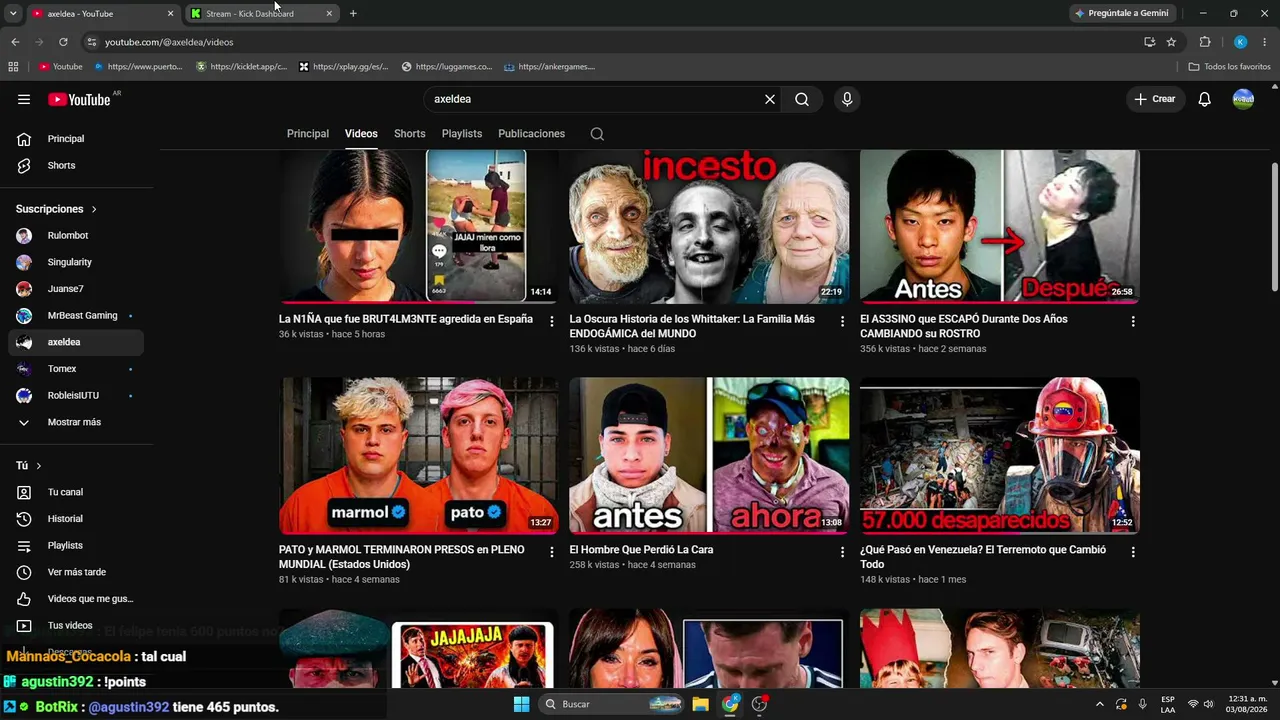Image resolution: width=1280 pixels, height=720 pixels.
Task: Search within the axeldea channel
Action: tap(597, 134)
